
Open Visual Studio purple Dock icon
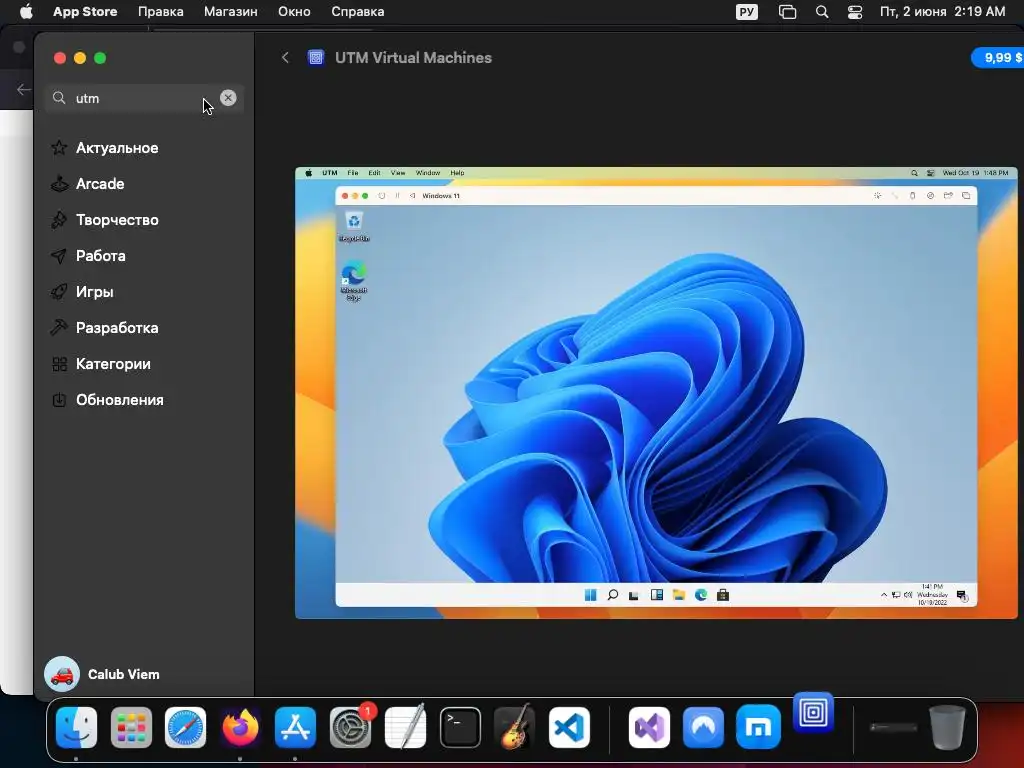pos(649,727)
